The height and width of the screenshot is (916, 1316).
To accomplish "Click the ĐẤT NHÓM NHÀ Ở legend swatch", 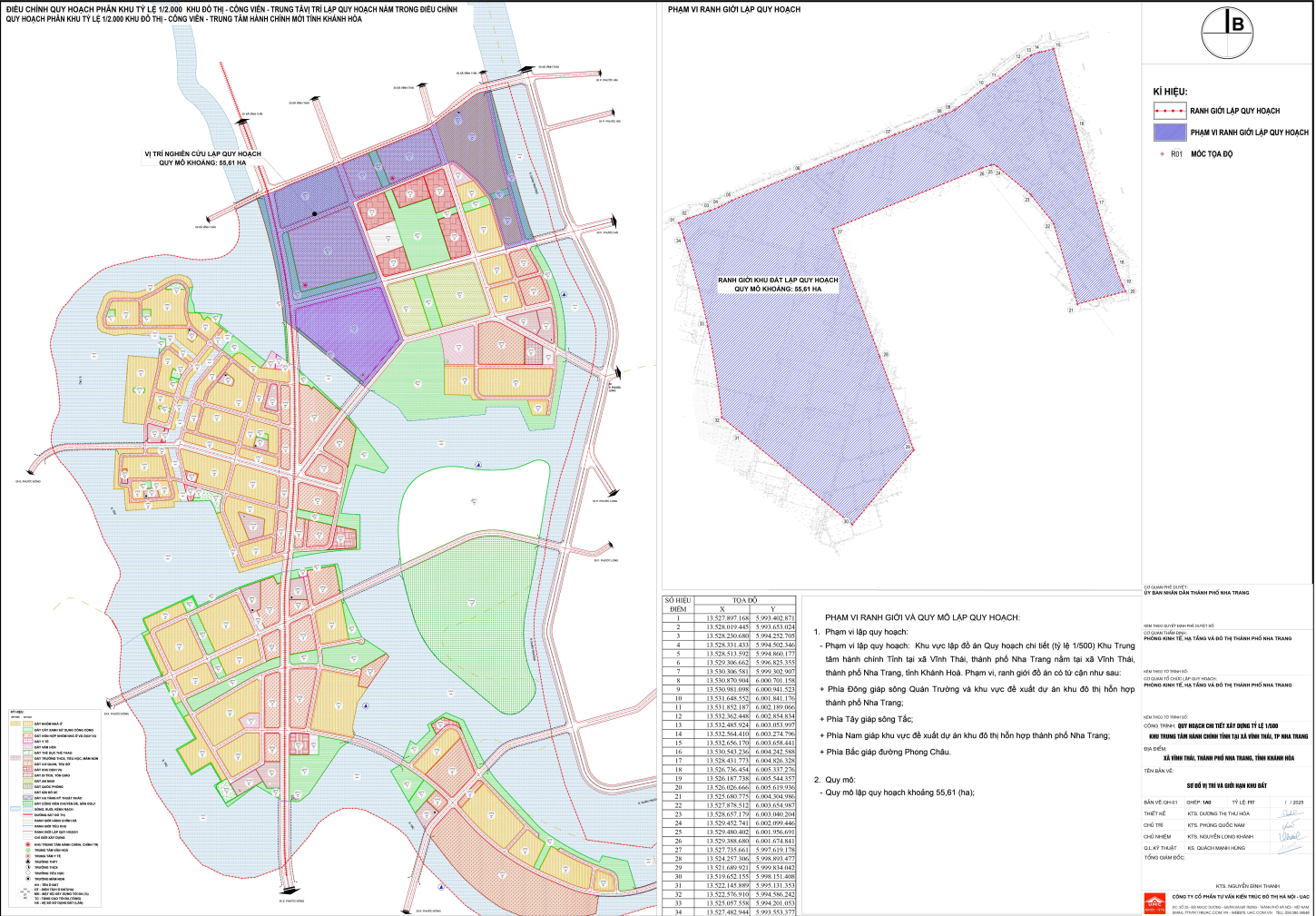I will coord(28,724).
